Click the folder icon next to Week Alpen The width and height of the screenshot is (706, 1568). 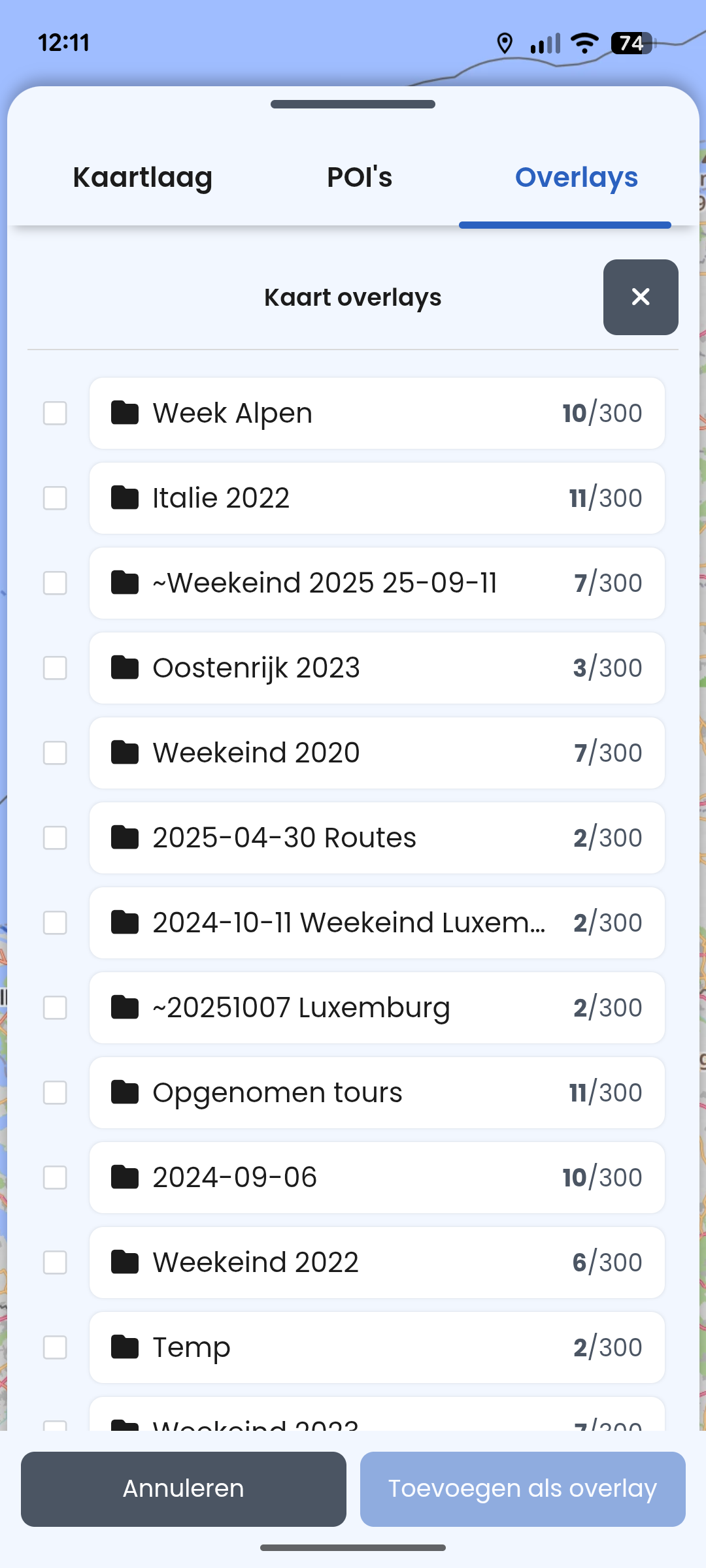click(125, 413)
